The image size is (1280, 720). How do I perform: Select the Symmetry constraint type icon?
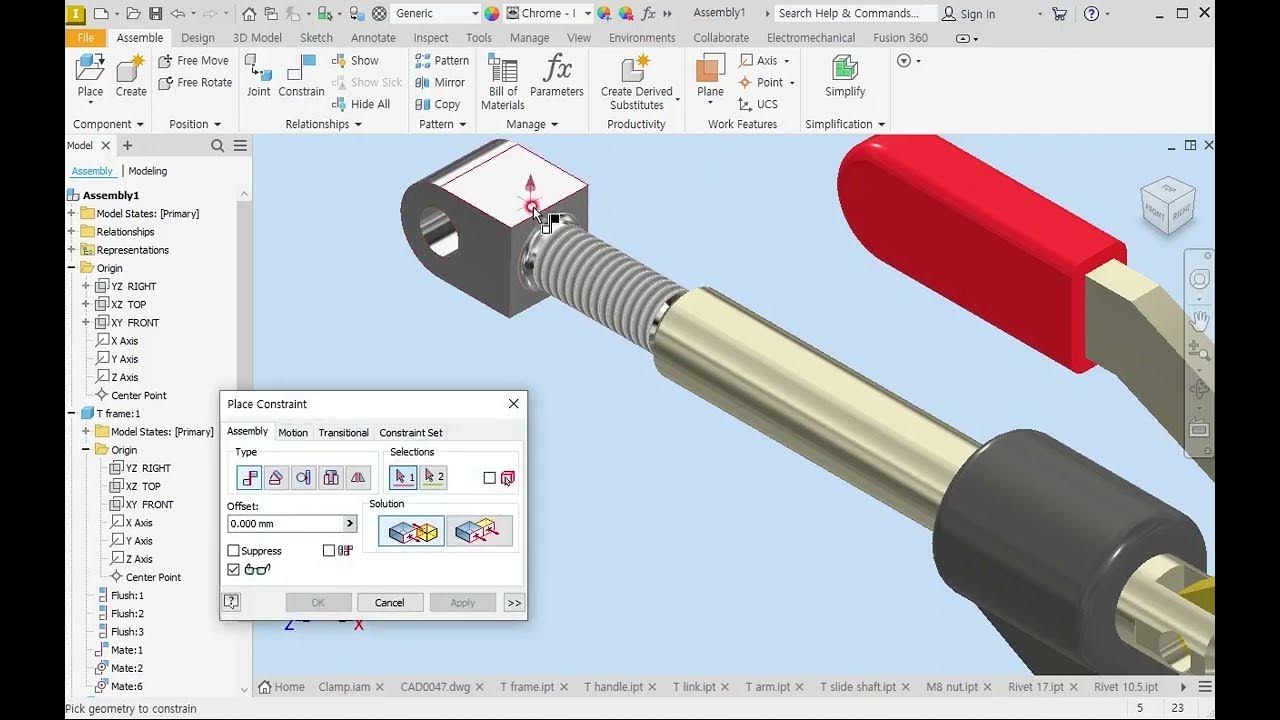click(x=358, y=478)
